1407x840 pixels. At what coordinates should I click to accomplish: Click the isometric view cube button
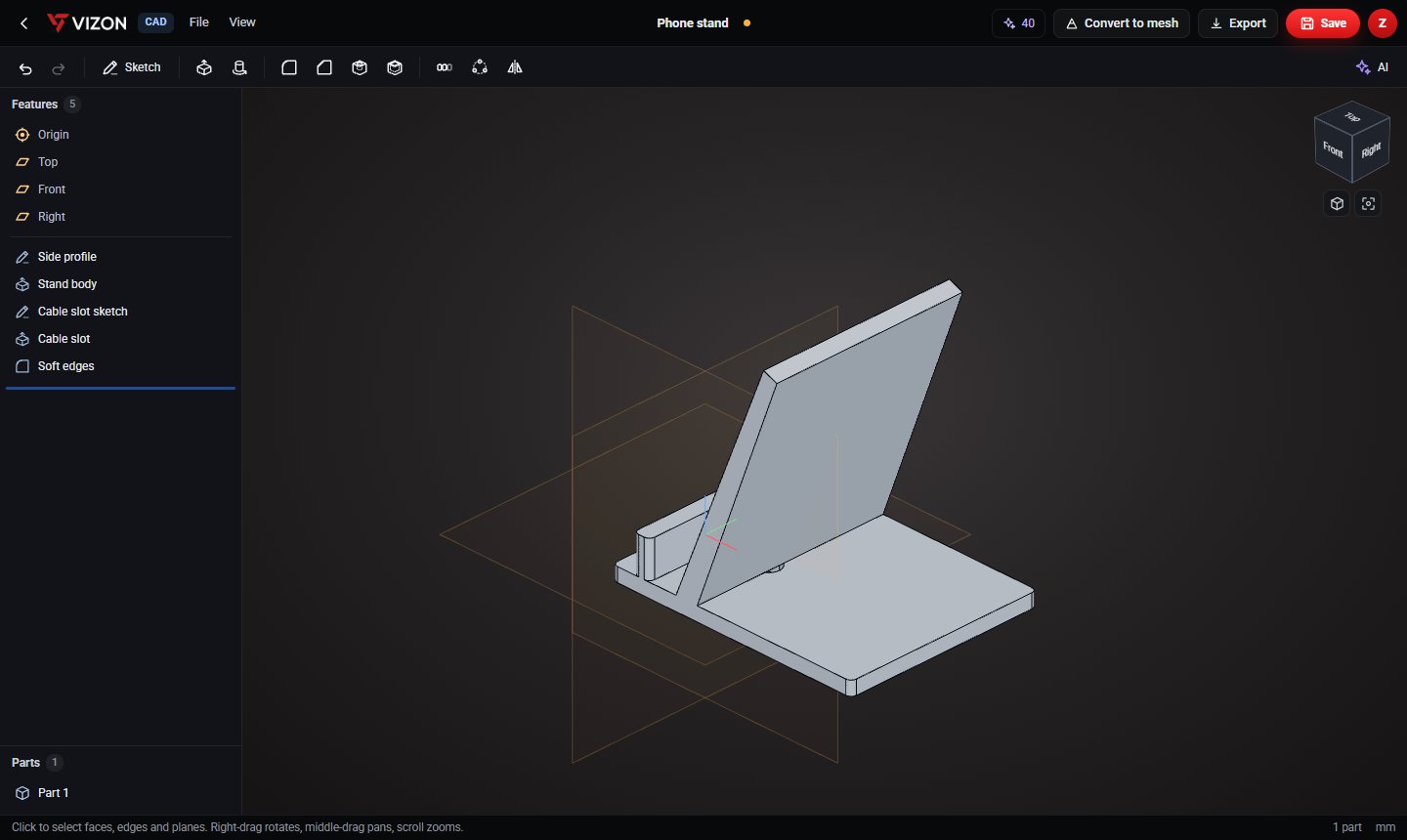pyautogui.click(x=1338, y=203)
